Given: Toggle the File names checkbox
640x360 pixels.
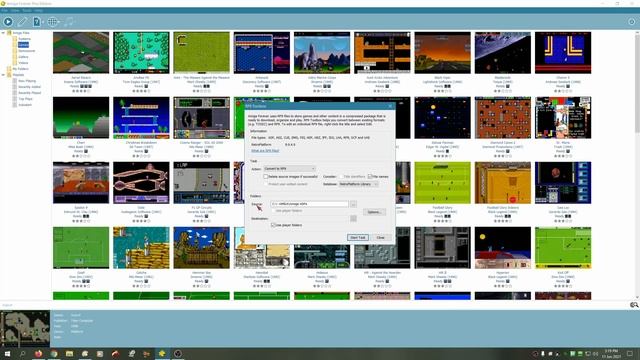Looking at the screenshot, I should (370, 176).
